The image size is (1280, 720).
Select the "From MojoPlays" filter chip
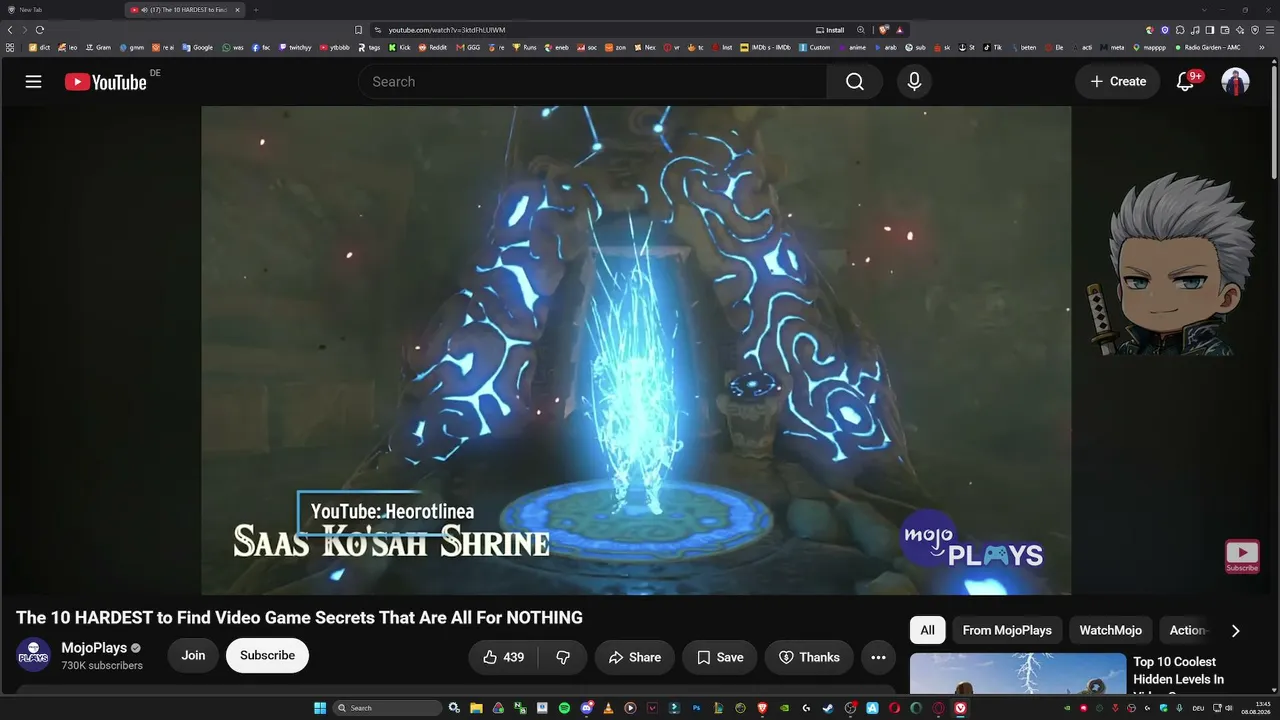1007,630
